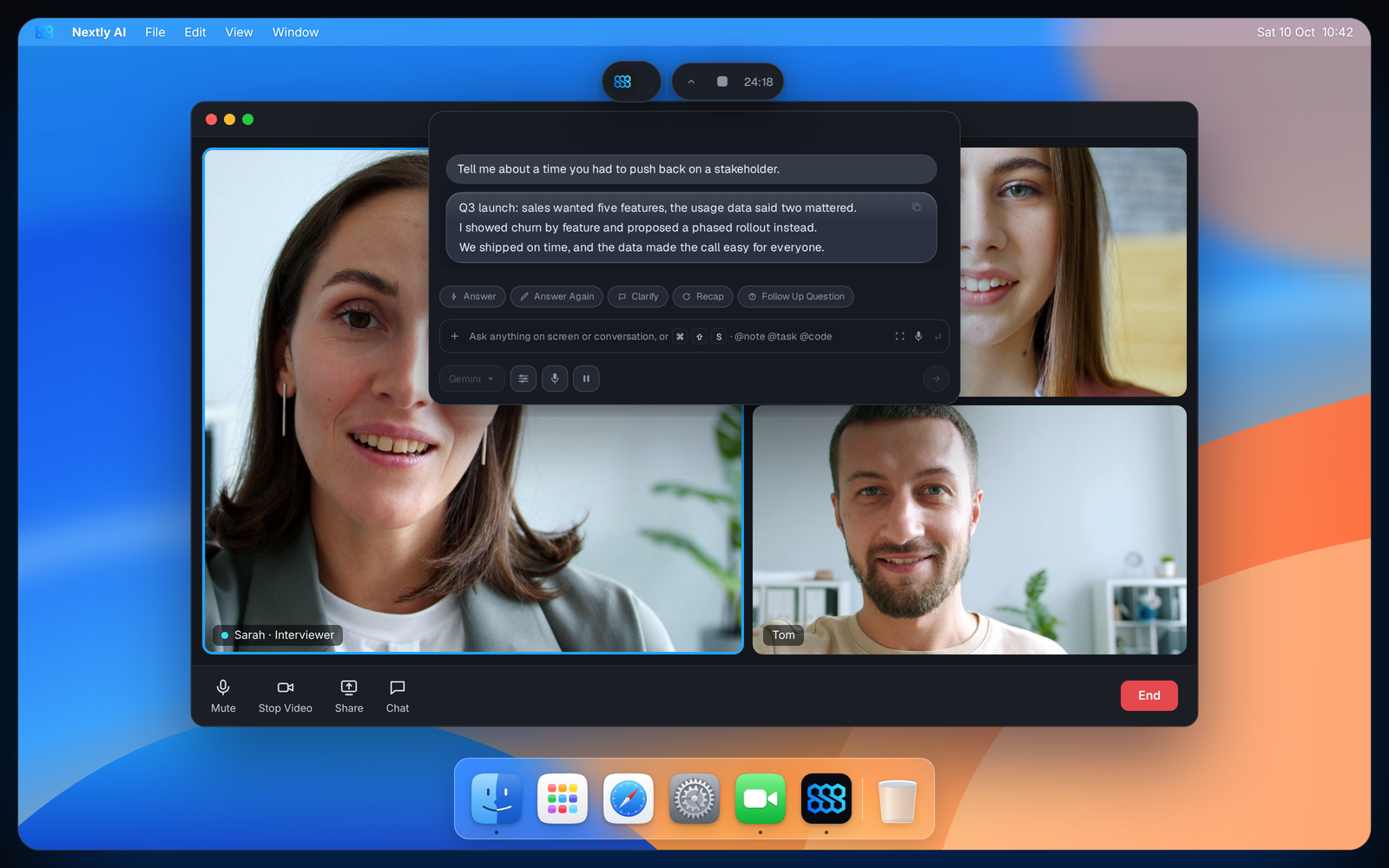The width and height of the screenshot is (1389, 868).
Task: Focus the "Ask anything on screen" input field
Action: (694, 337)
